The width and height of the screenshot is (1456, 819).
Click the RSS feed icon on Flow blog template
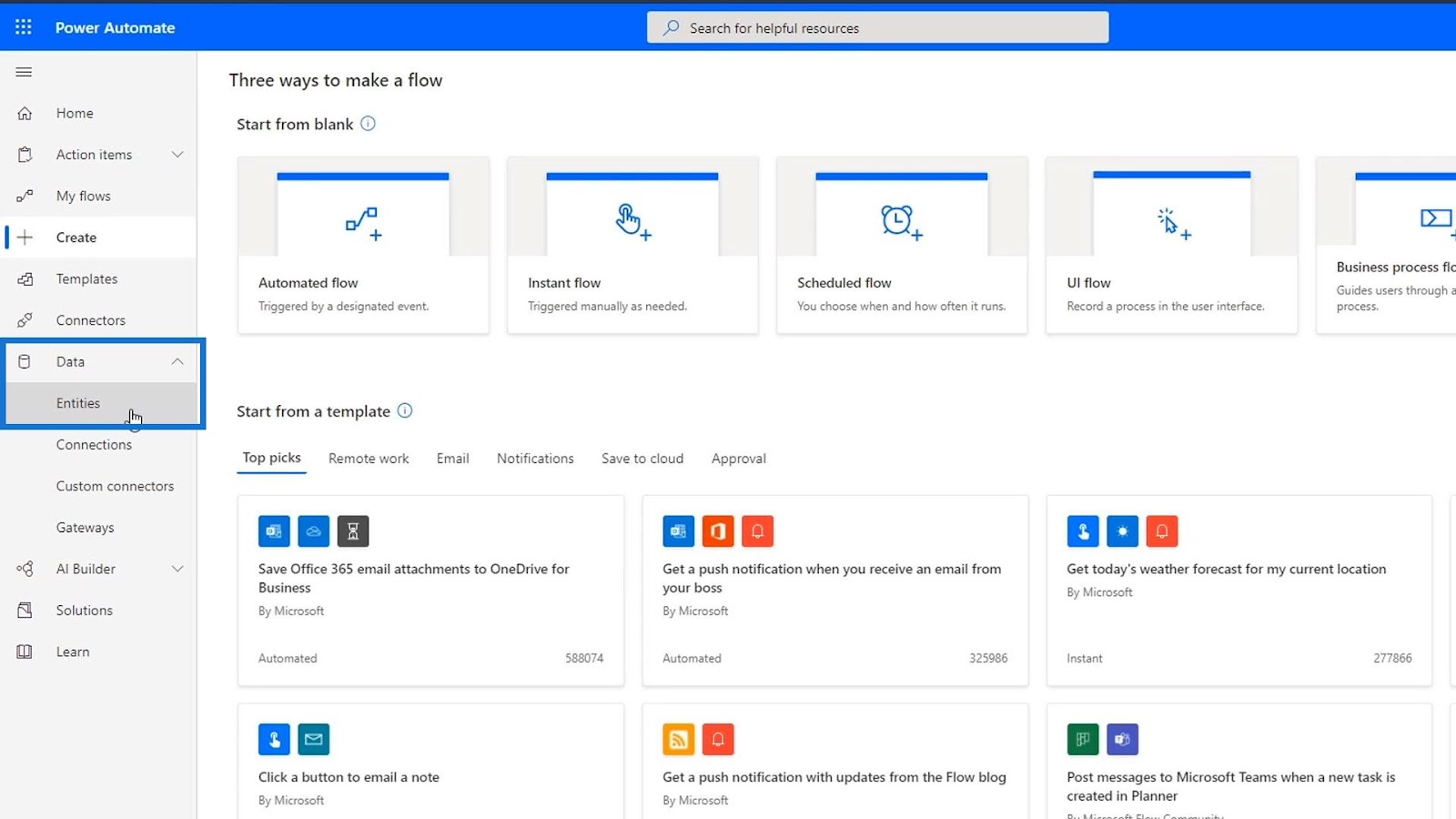(x=679, y=740)
